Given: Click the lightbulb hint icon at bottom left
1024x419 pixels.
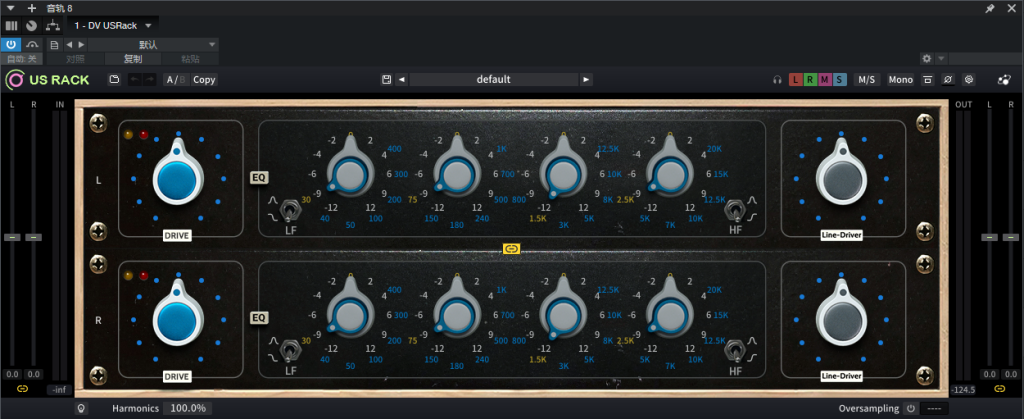Looking at the screenshot, I should [x=81, y=409].
